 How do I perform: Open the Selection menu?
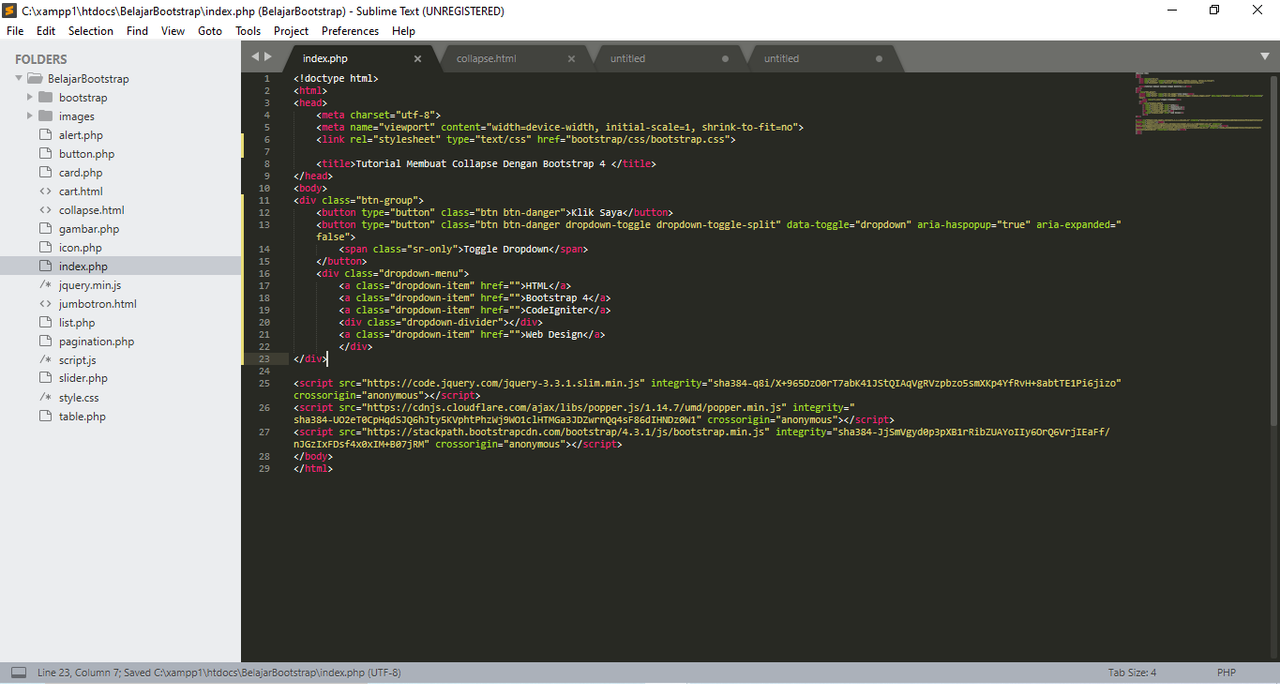91,31
